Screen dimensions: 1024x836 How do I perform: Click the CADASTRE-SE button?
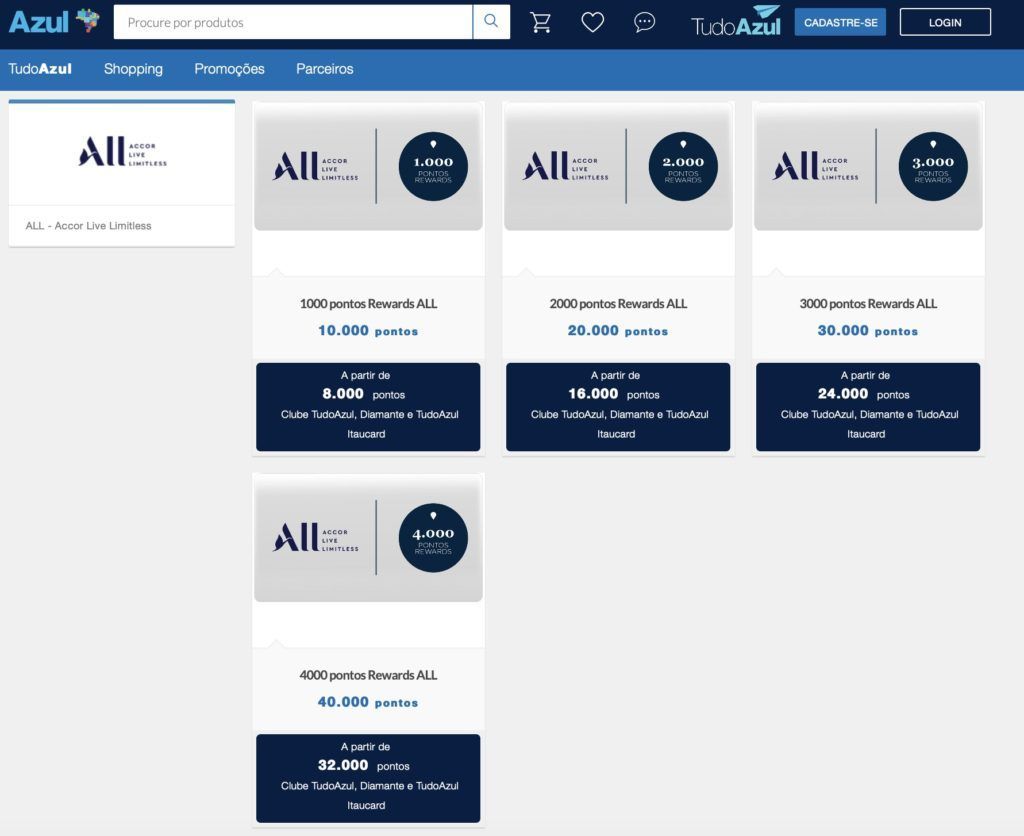[840, 22]
